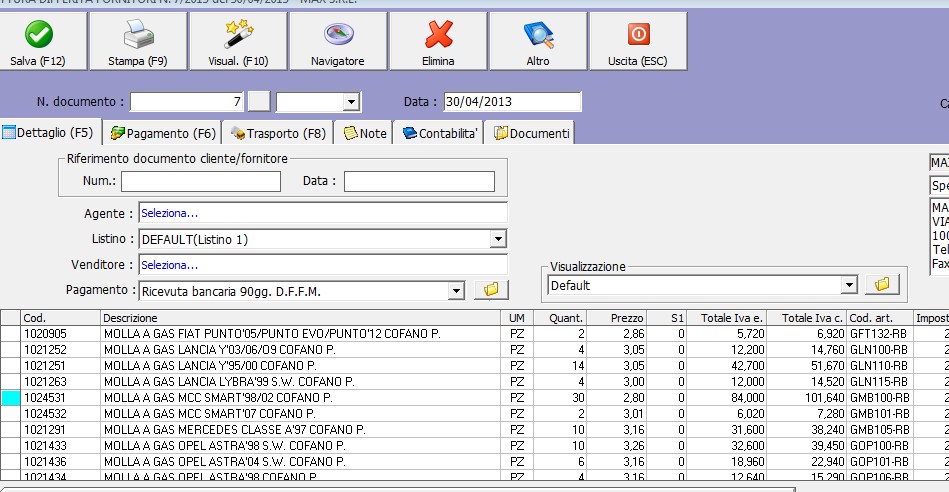The image size is (949, 492).
Task: Click the Totale Iva e. column header
Action: (x=726, y=318)
